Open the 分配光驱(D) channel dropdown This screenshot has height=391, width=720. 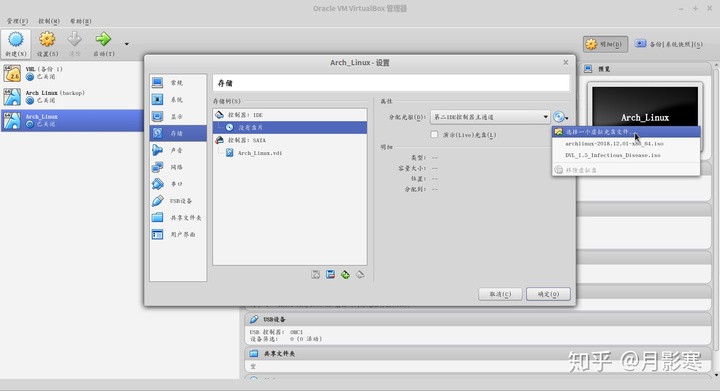[489, 117]
